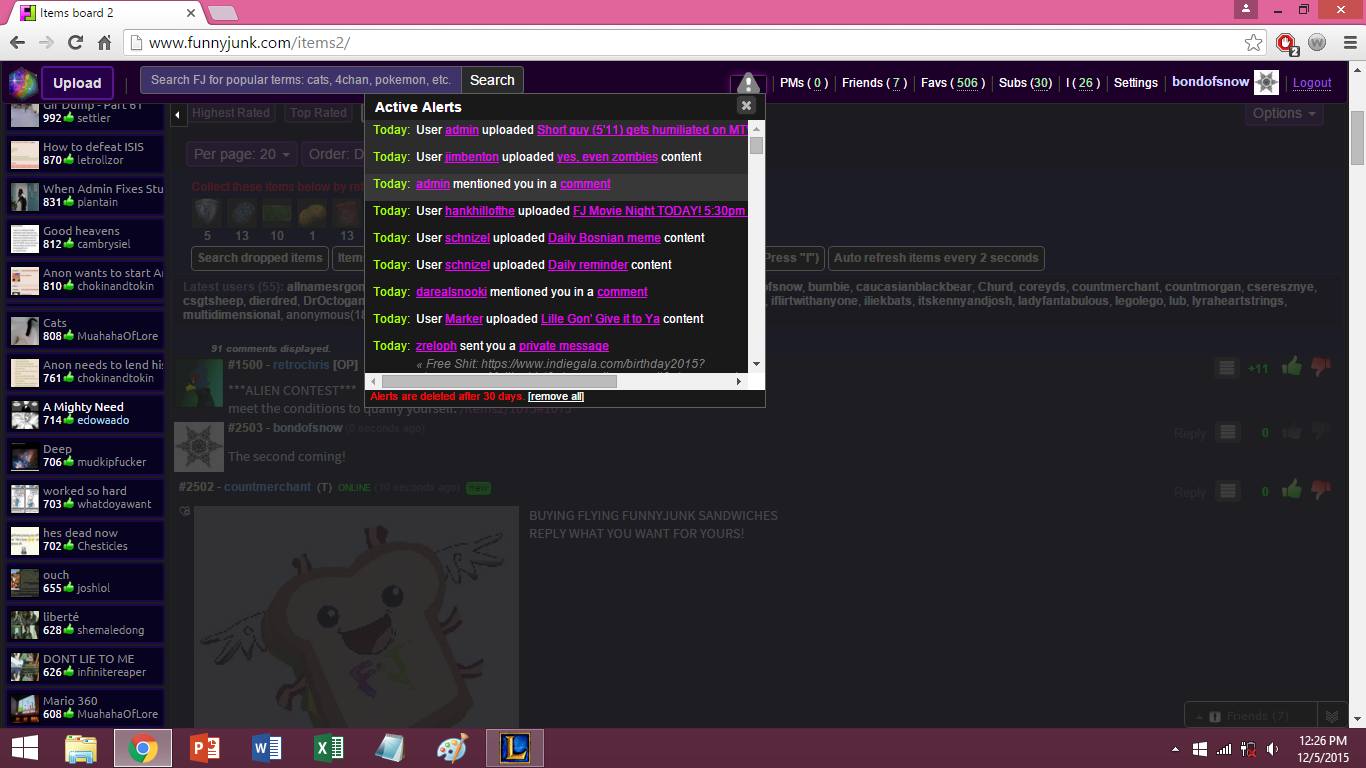Click the browser reload icon

tap(75, 43)
